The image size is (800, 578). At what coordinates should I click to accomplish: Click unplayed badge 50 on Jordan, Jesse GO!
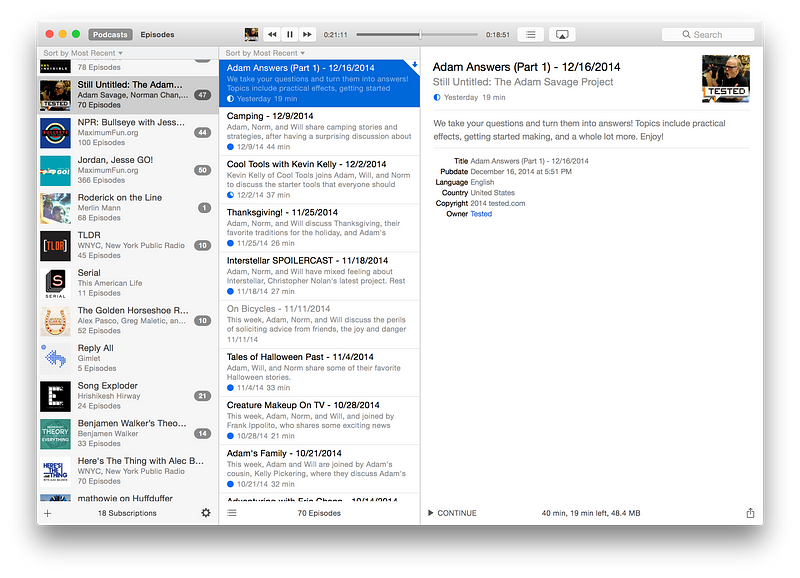click(x=203, y=170)
